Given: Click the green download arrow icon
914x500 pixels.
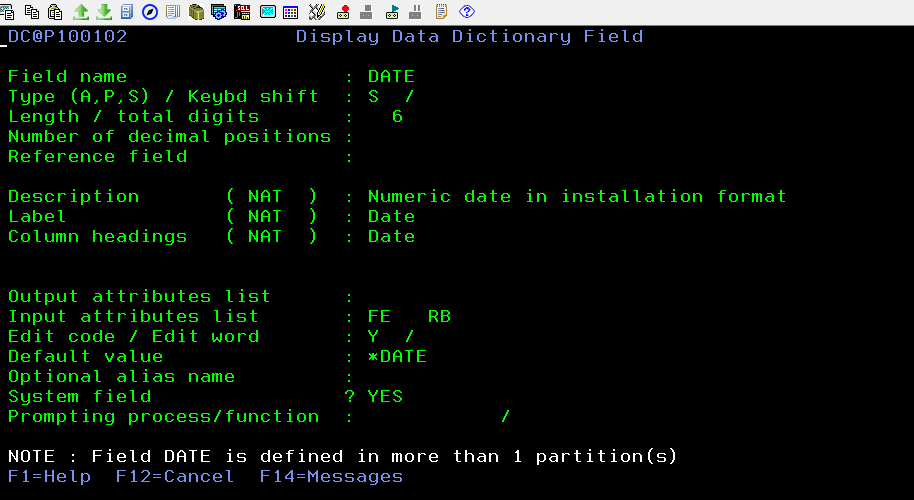Looking at the screenshot, I should click(104, 12).
